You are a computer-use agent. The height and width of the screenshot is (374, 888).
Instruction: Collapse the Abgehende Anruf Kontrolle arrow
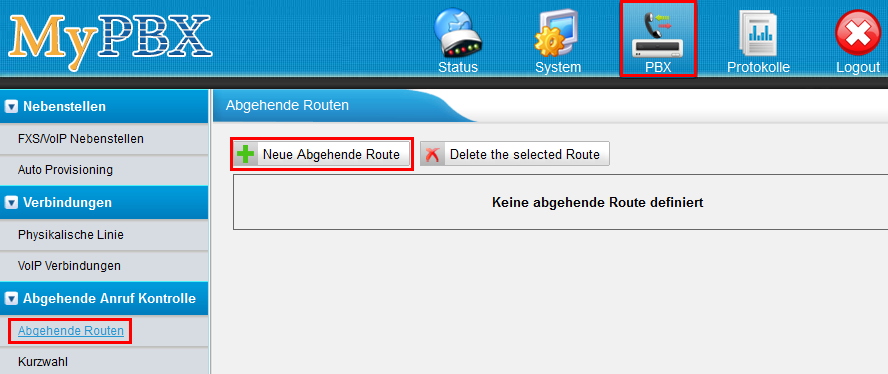point(11,299)
